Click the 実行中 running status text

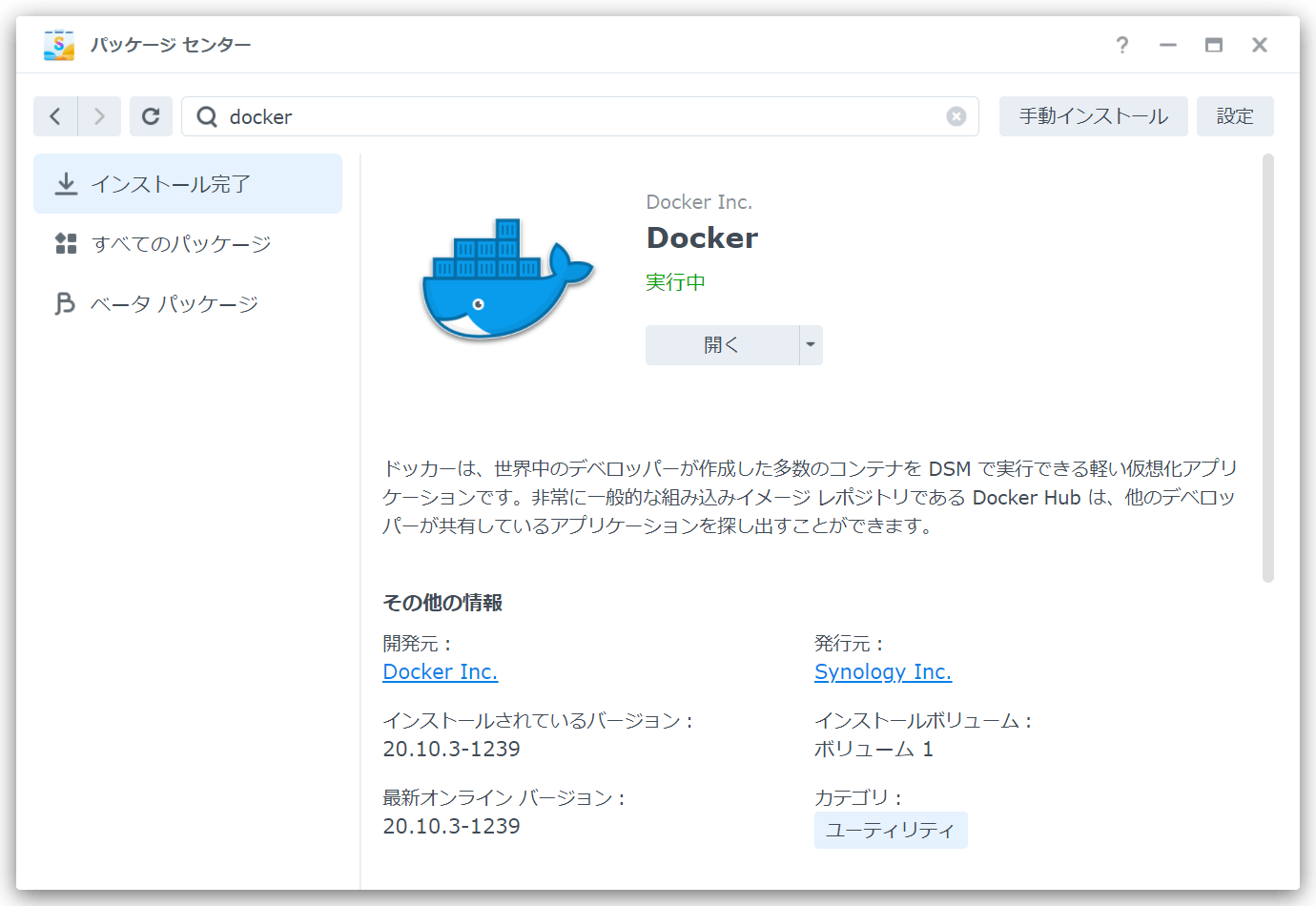[x=675, y=282]
